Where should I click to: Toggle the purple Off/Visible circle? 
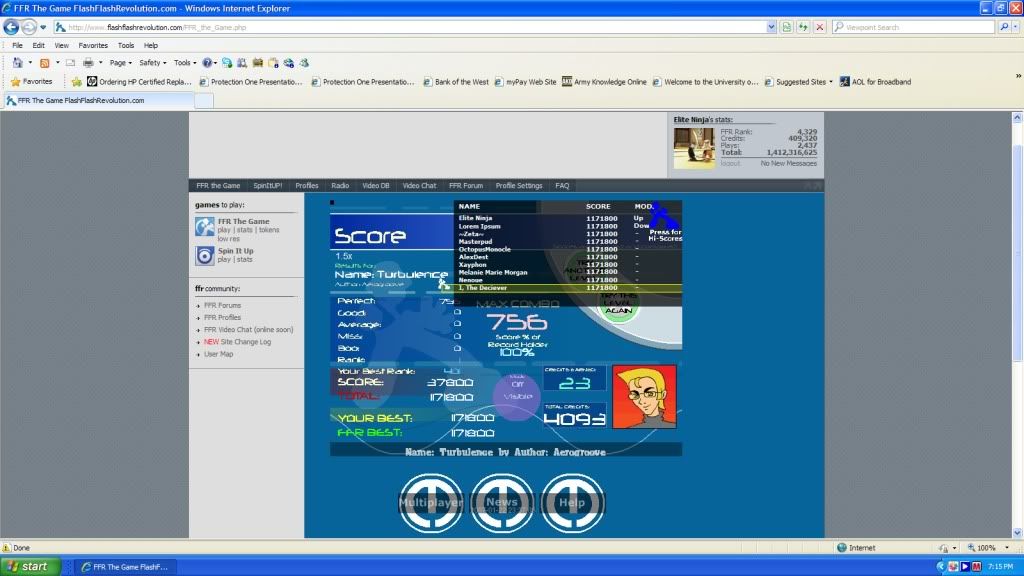pyautogui.click(x=517, y=390)
